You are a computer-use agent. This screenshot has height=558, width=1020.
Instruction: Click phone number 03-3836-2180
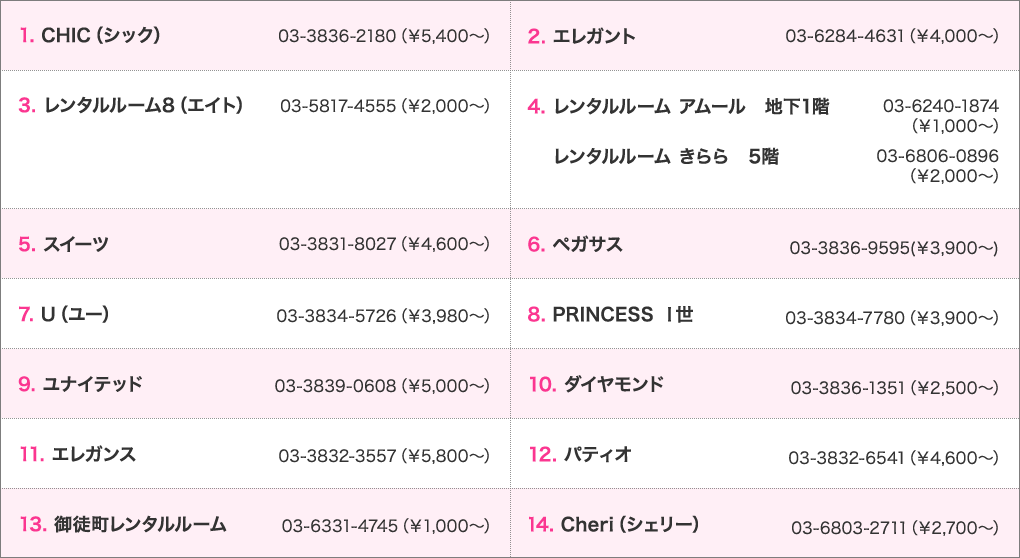(336, 37)
